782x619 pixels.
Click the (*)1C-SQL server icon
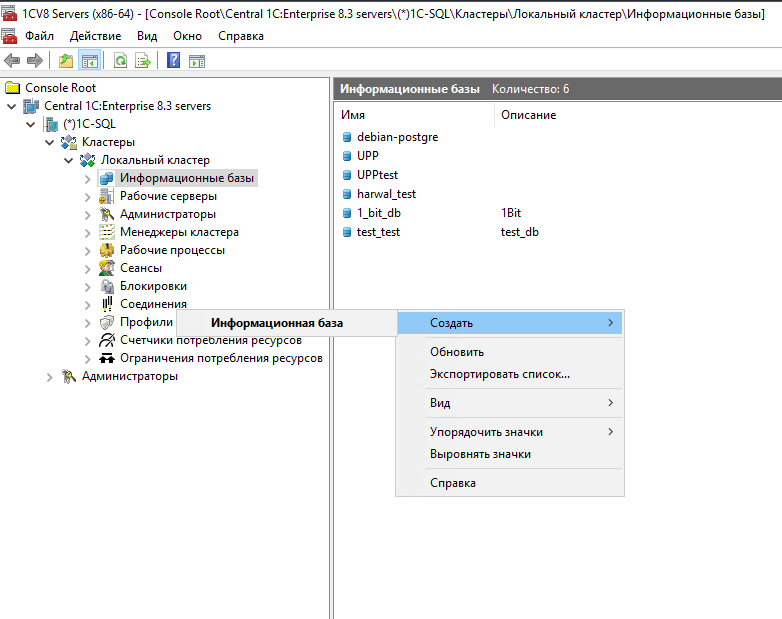point(50,124)
